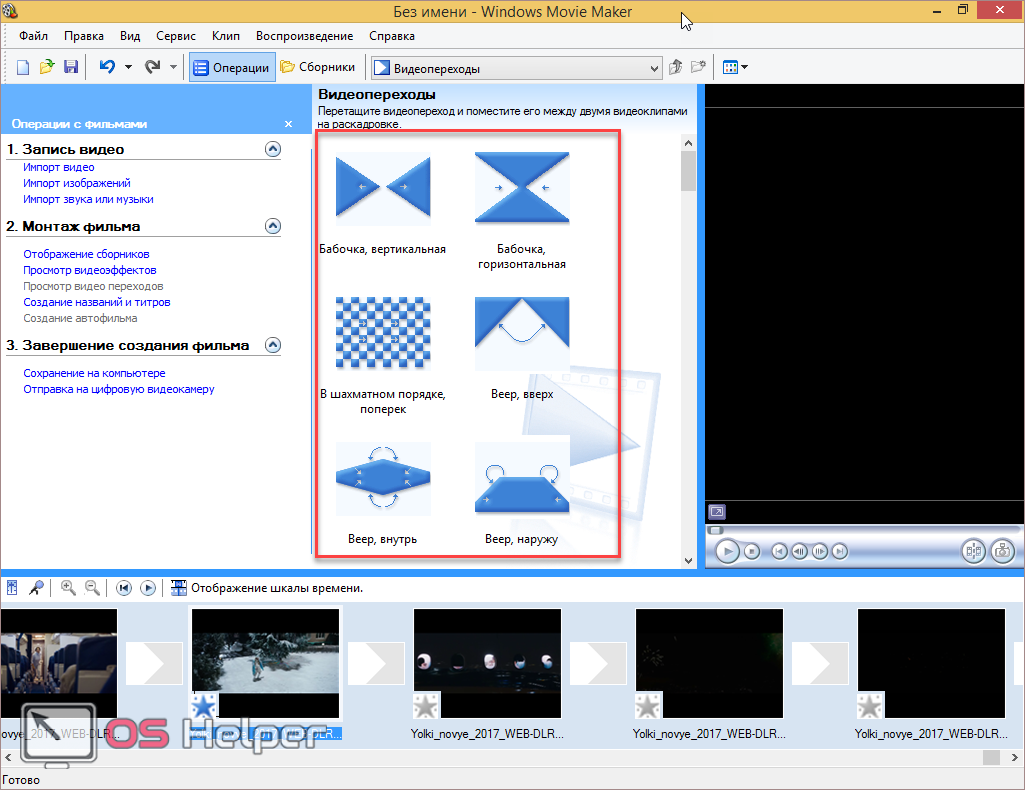Switch to timeline via 'Отображение шкалы времени'

(267, 588)
